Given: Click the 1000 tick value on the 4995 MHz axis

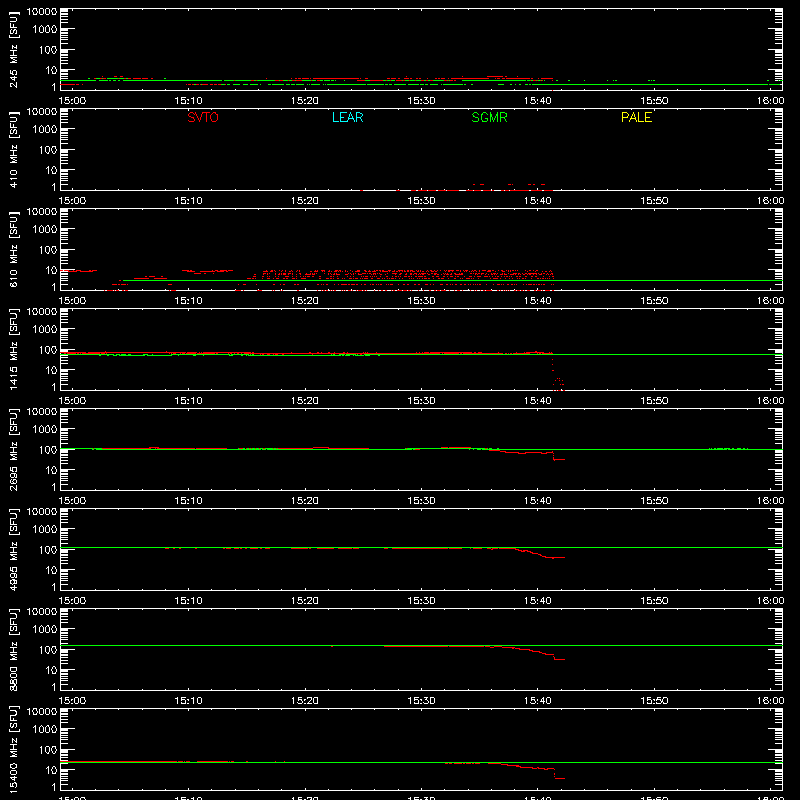Looking at the screenshot, I should [45, 530].
